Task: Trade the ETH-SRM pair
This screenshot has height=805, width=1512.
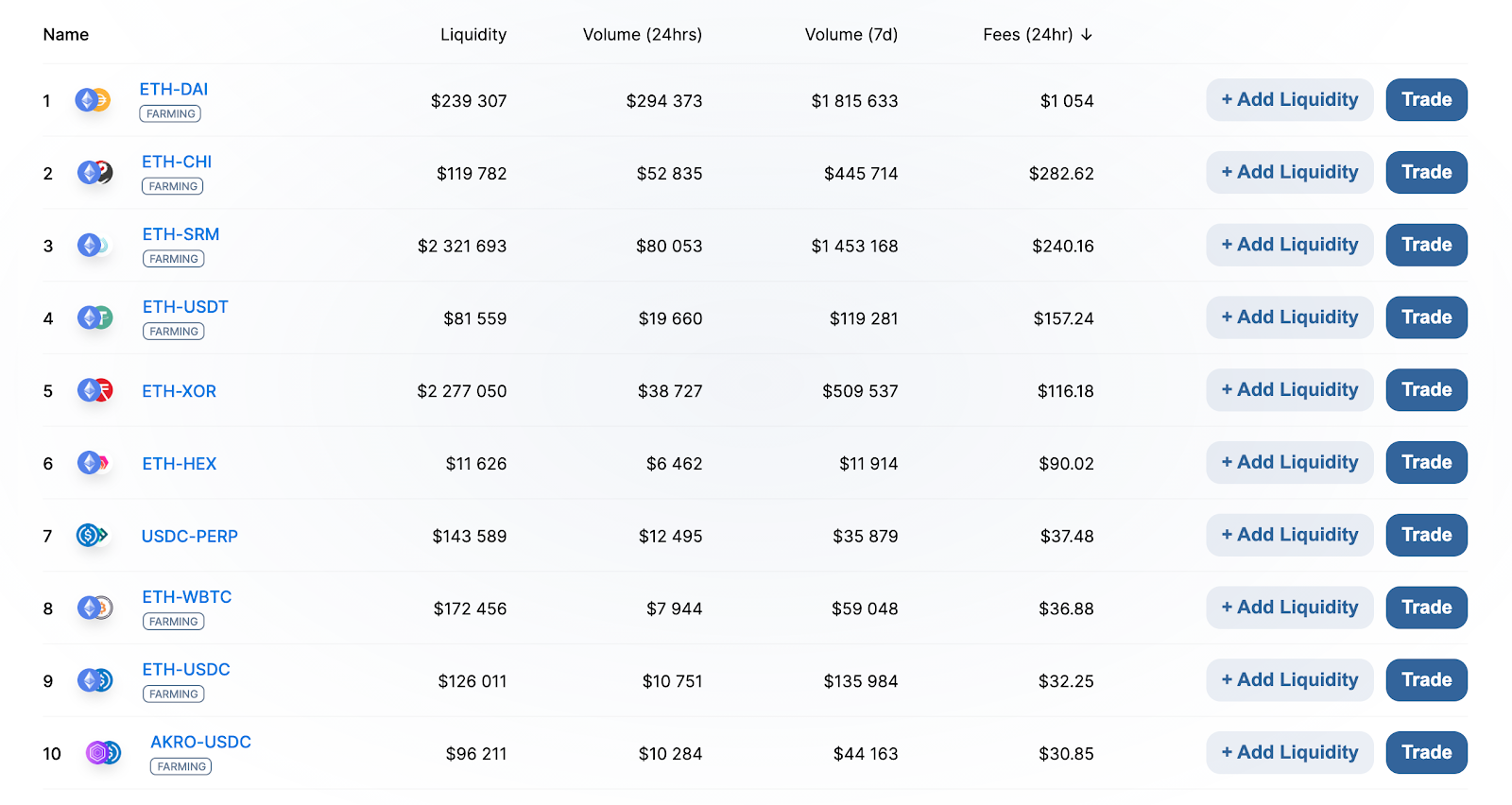Action: click(1426, 245)
